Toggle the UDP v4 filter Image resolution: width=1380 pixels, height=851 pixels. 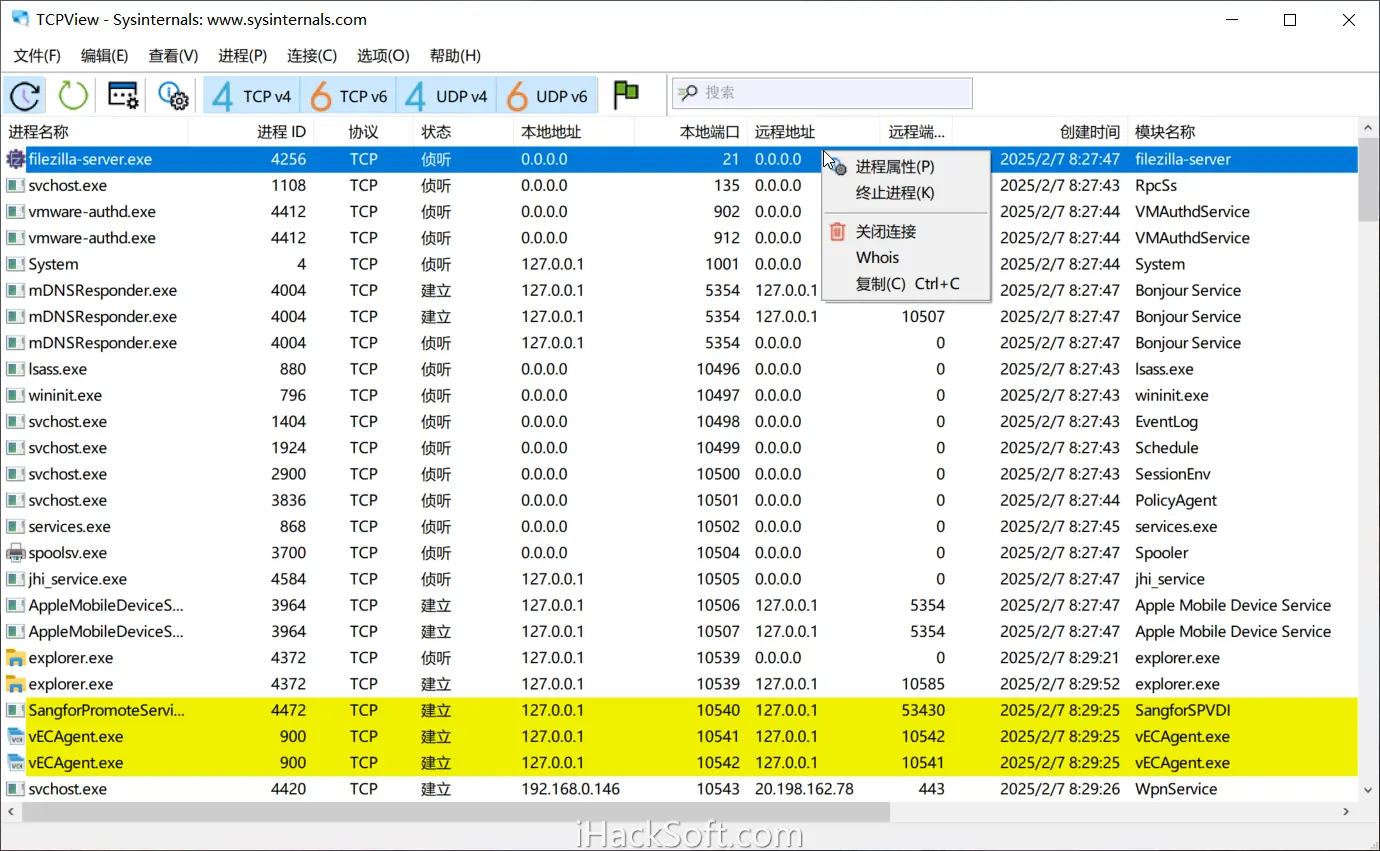coord(447,96)
